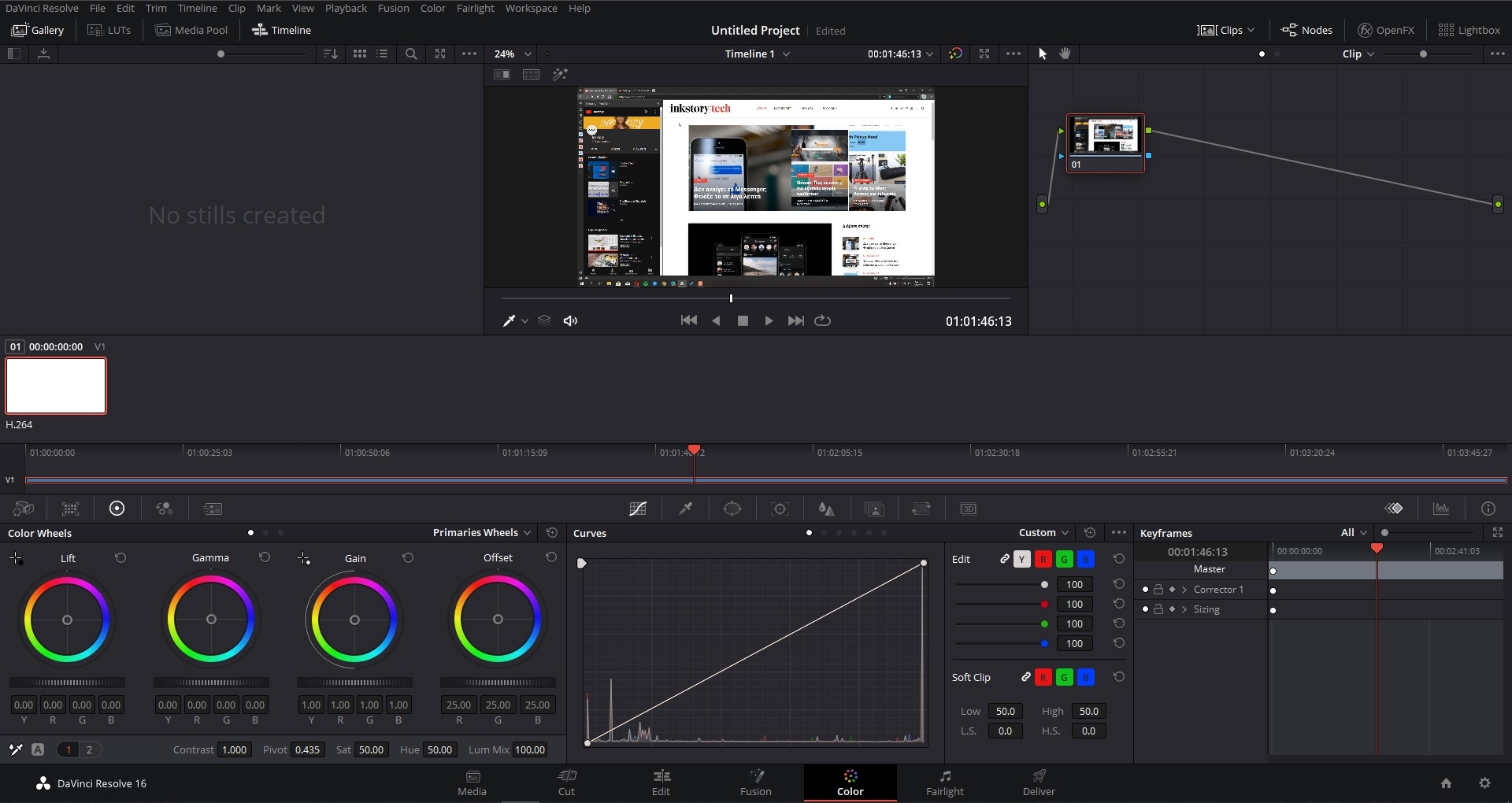
Task: Open the Primaries Wheels mode dropdown
Action: pos(481,532)
